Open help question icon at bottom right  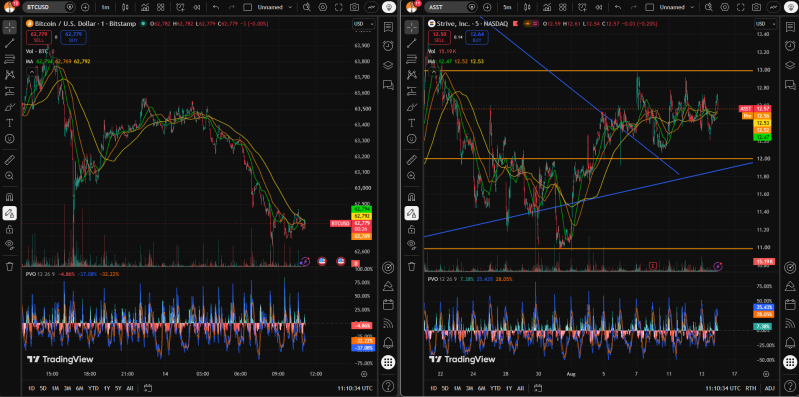point(790,385)
